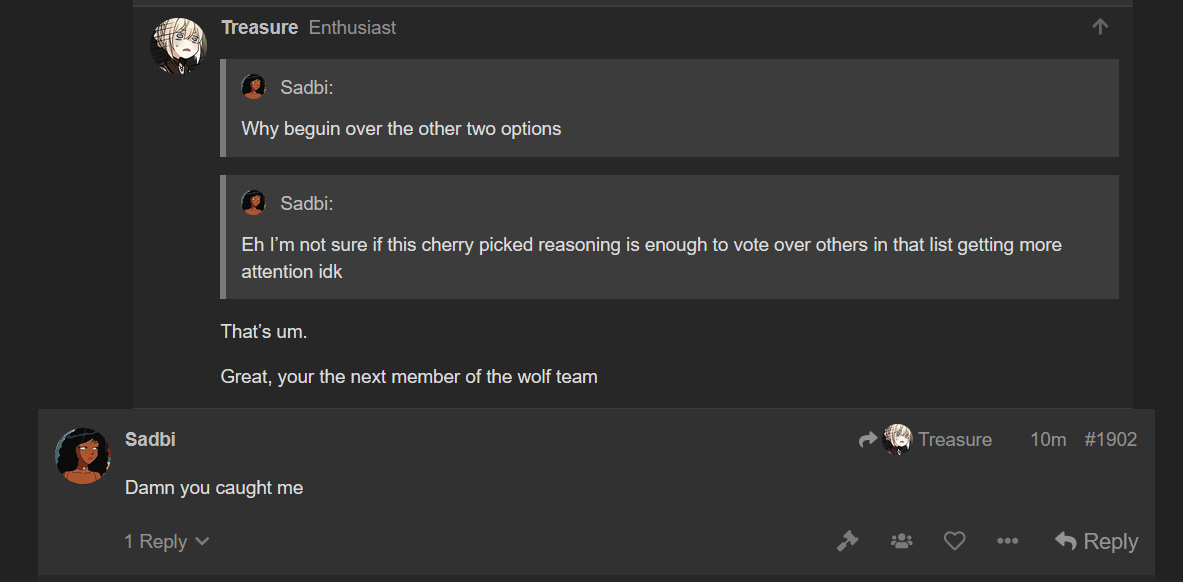
Task: Click post number #1902
Action: (1111, 439)
